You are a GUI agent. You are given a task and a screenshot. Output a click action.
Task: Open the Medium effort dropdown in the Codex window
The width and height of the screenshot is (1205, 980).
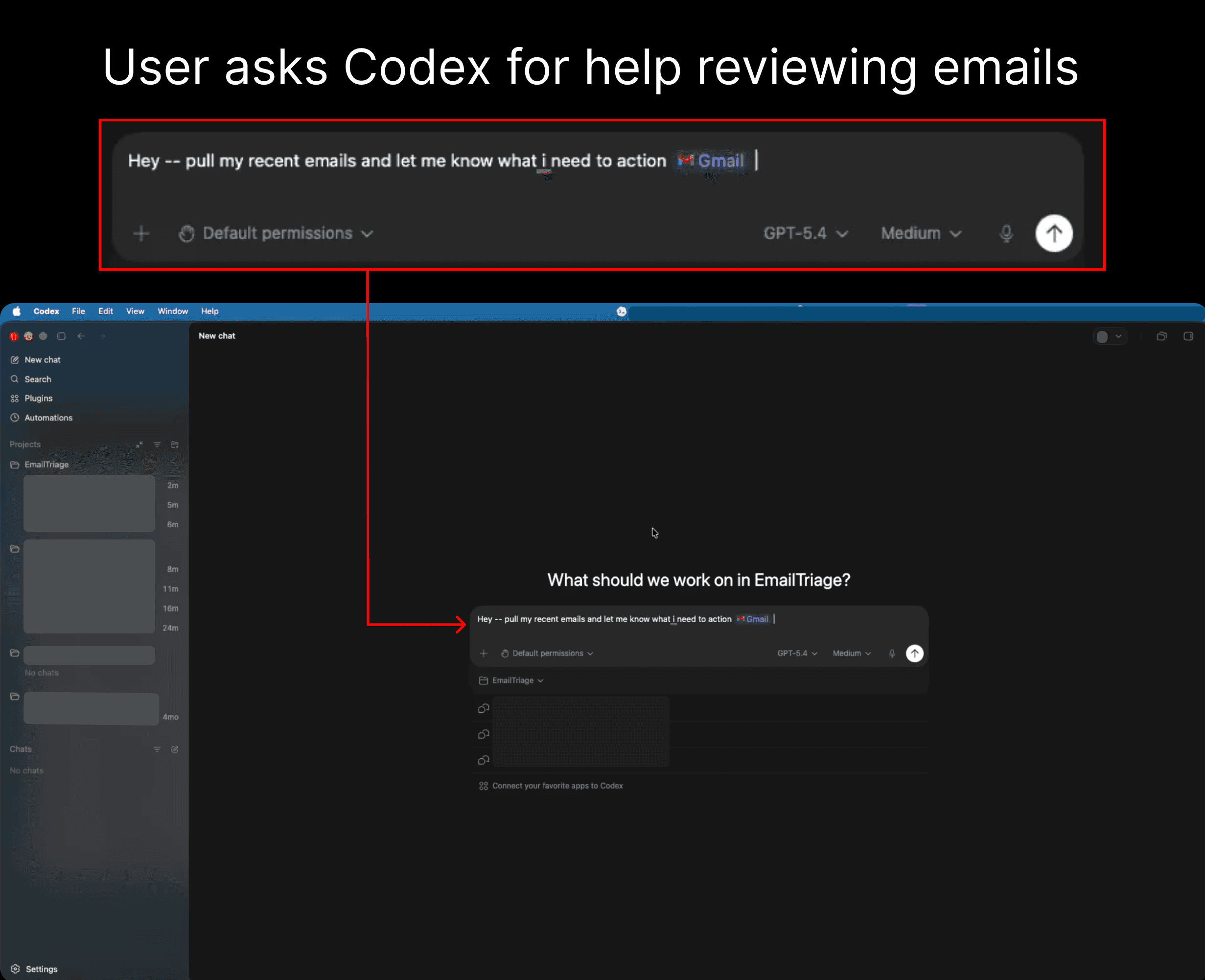tap(852, 653)
